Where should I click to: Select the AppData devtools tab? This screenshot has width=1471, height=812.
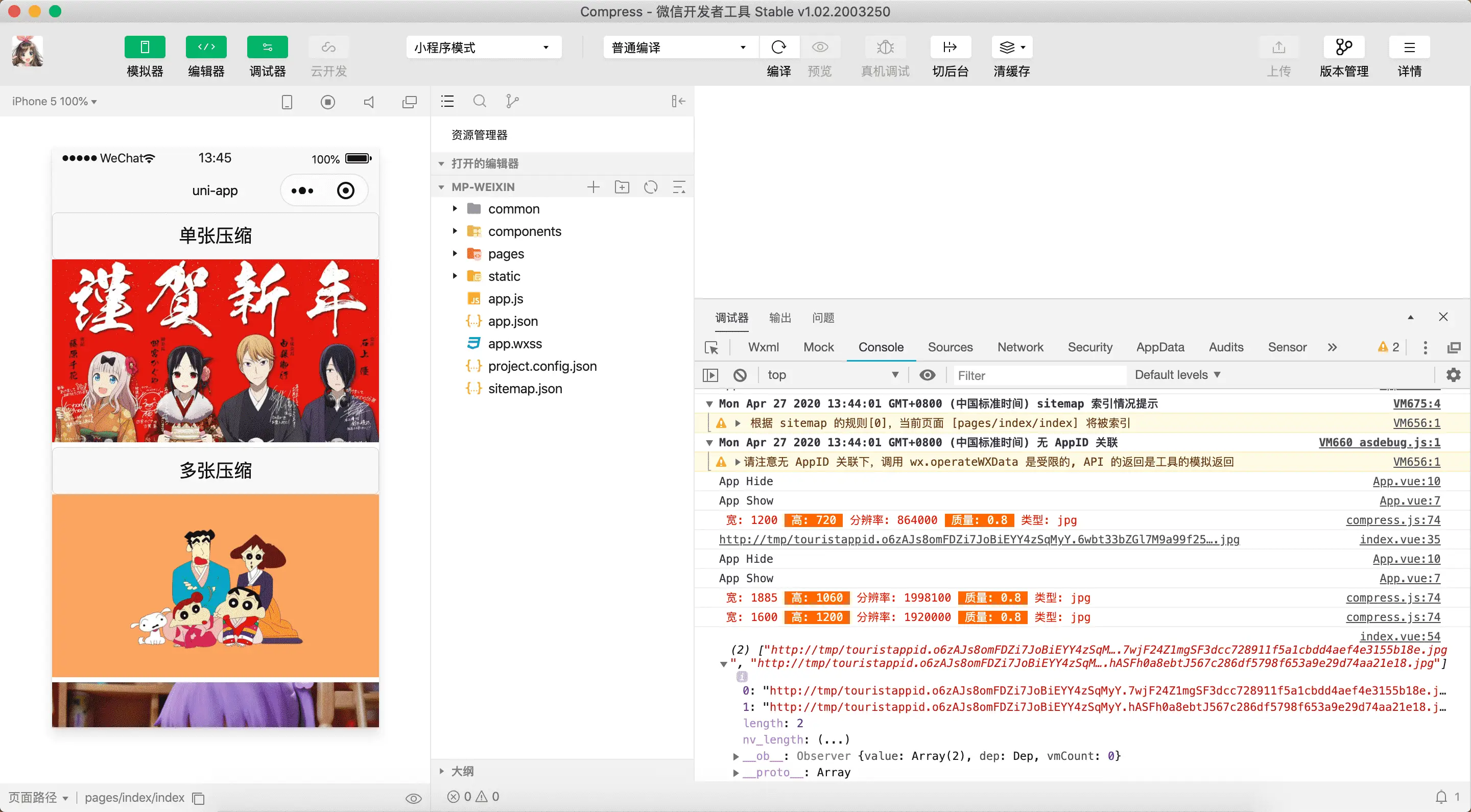[1160, 347]
